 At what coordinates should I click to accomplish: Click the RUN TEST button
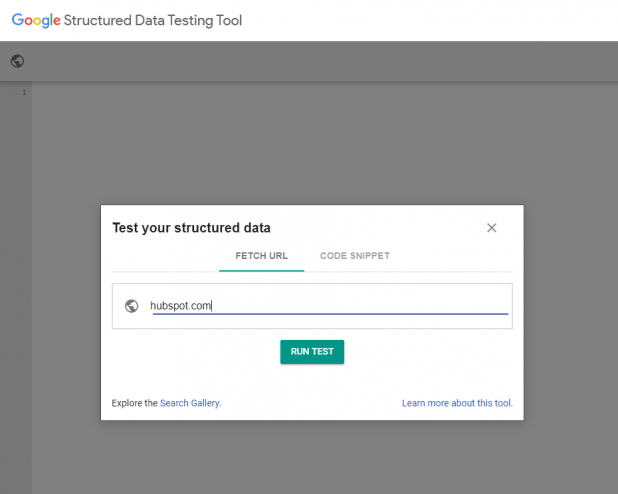point(312,352)
